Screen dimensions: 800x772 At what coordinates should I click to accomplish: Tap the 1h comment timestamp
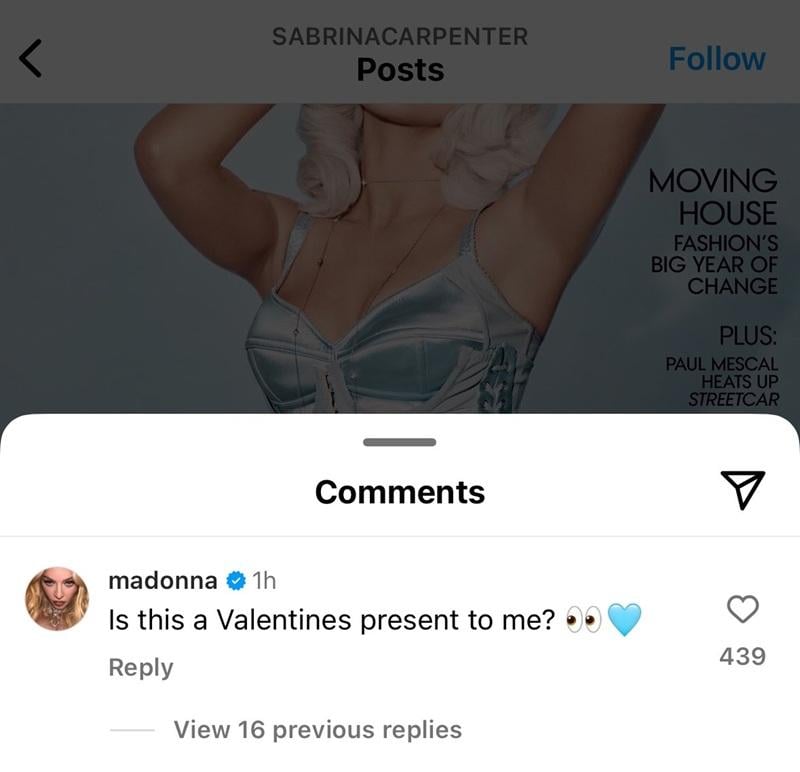(264, 581)
